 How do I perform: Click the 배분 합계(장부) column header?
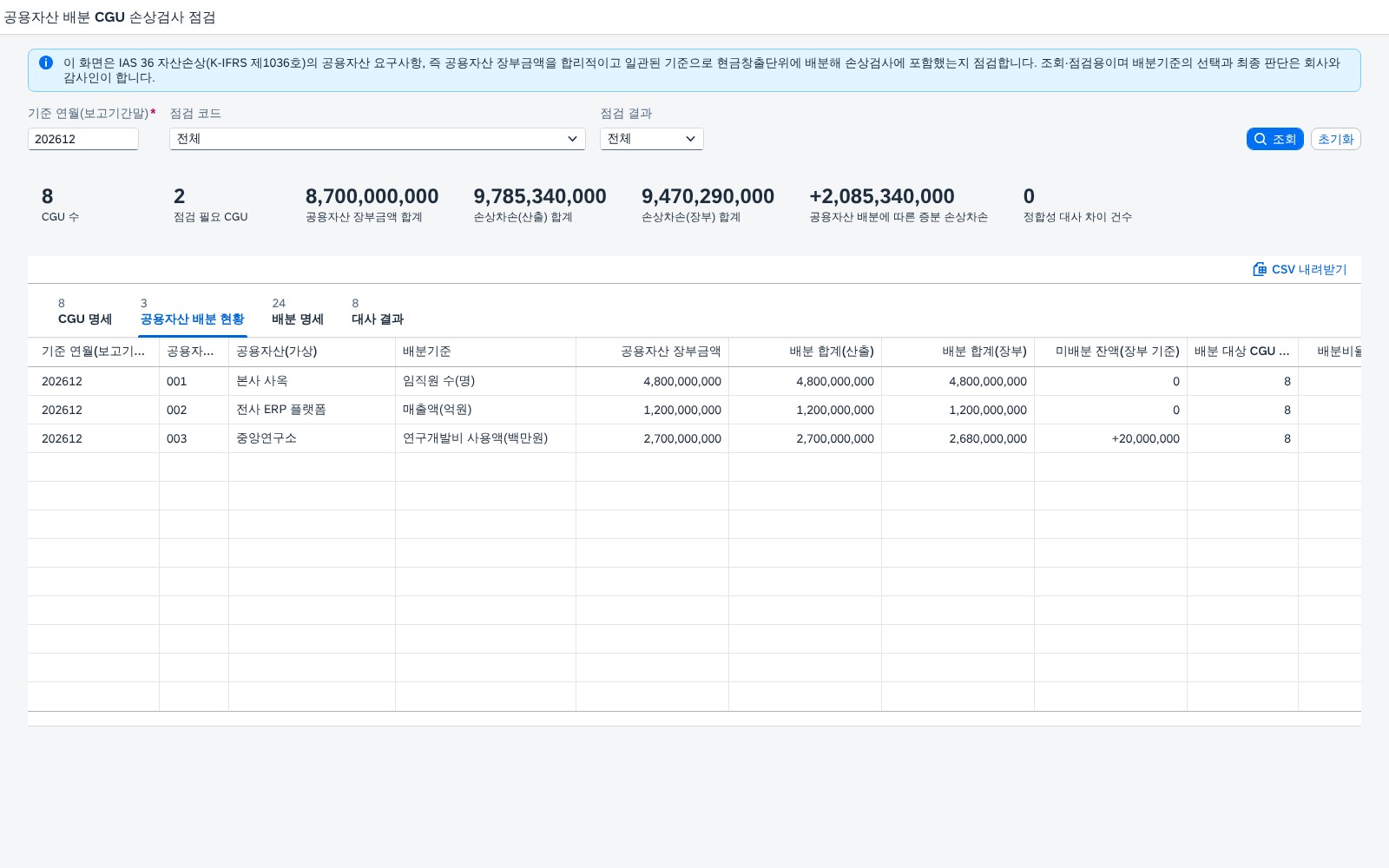(x=958, y=352)
